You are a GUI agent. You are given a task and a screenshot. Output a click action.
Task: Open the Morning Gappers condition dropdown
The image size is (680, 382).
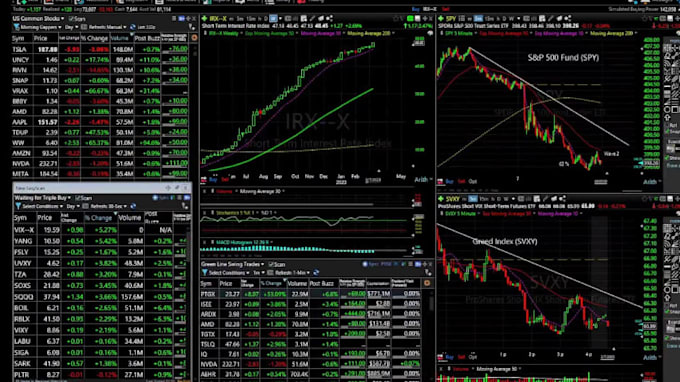coord(42,27)
